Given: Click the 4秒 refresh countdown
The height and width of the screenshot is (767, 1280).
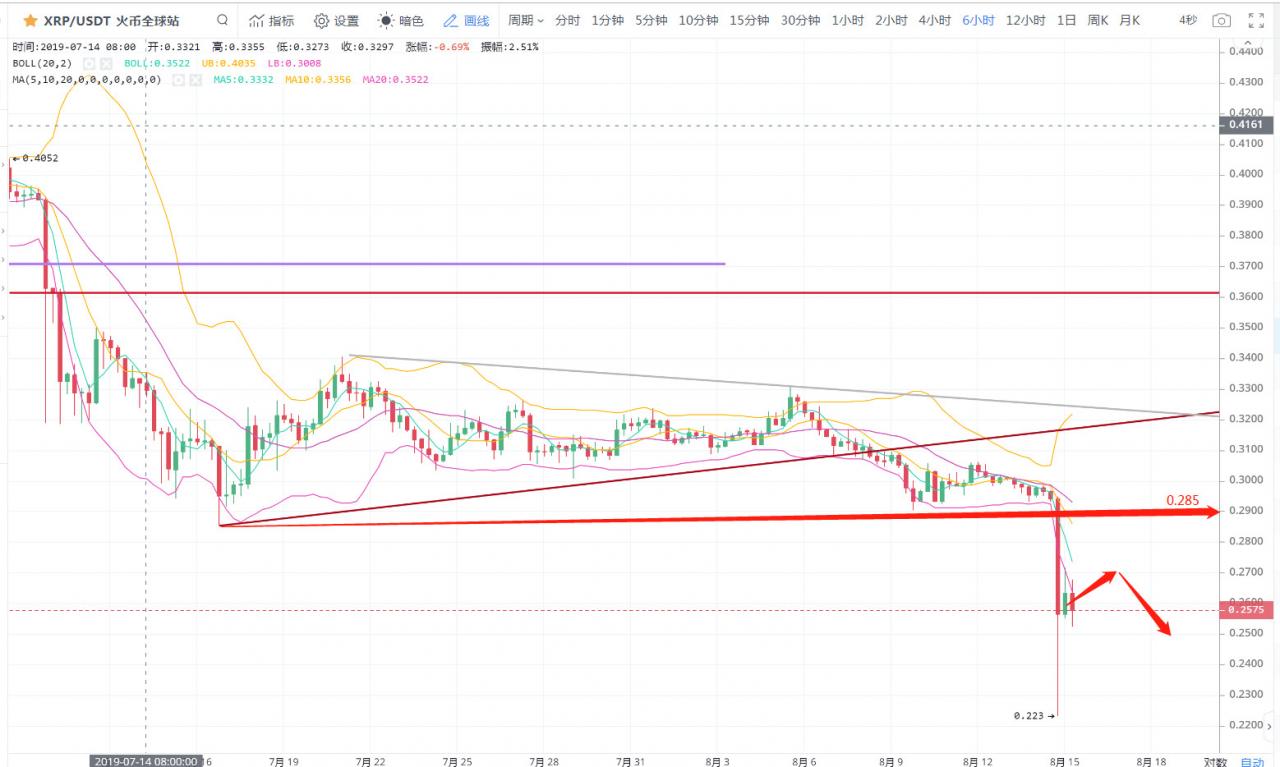Looking at the screenshot, I should click(x=1188, y=20).
